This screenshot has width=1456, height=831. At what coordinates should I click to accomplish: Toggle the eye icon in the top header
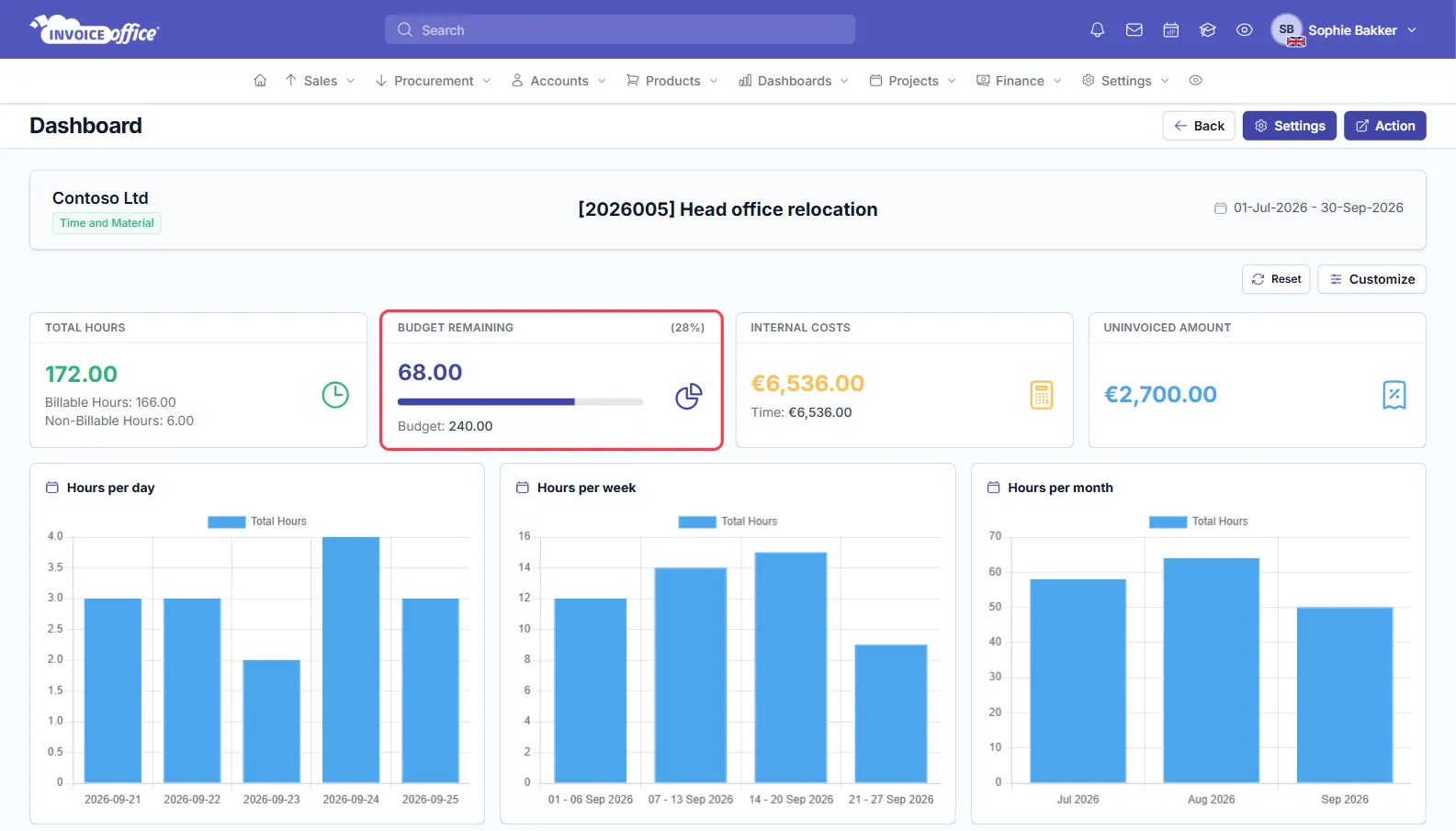pyautogui.click(x=1245, y=30)
